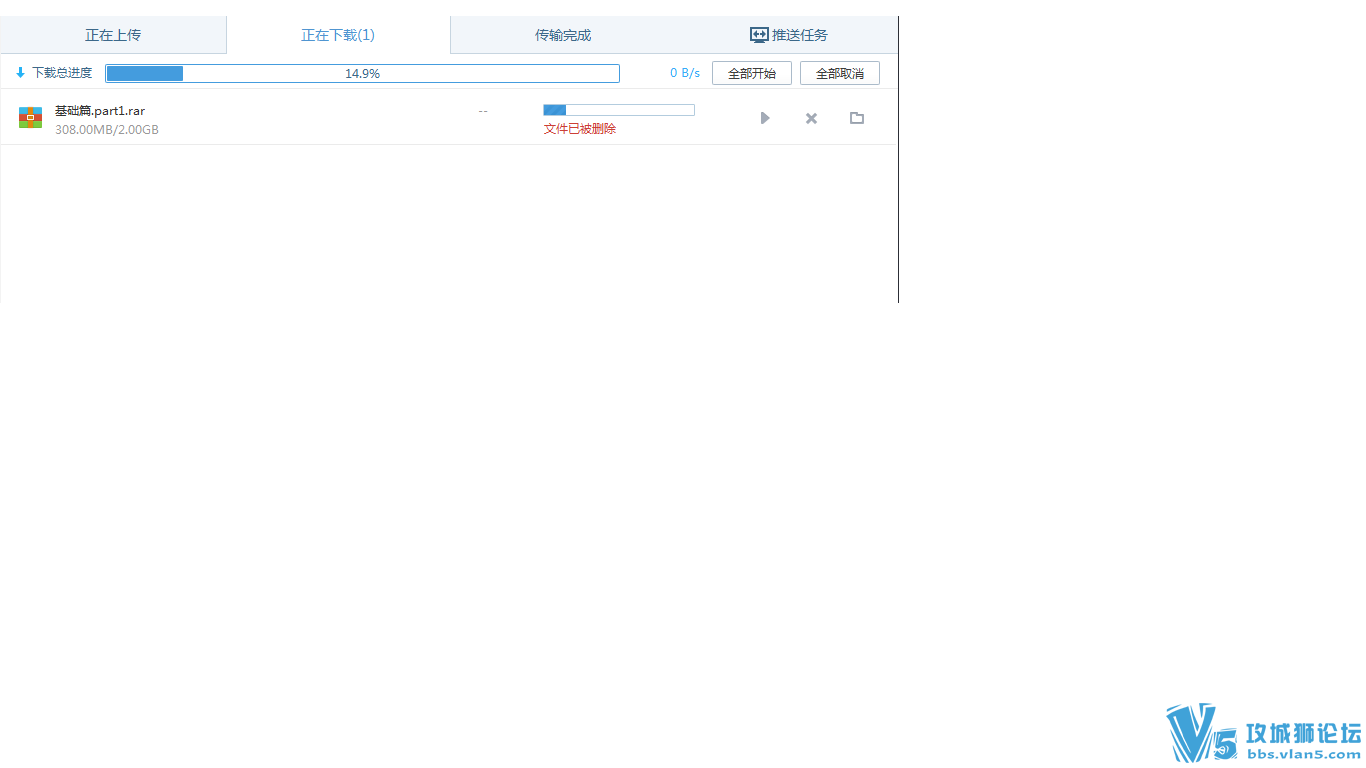Image resolution: width=1366 pixels, height=768 pixels.
Task: Go to the 推送任务 tab
Action: (788, 35)
